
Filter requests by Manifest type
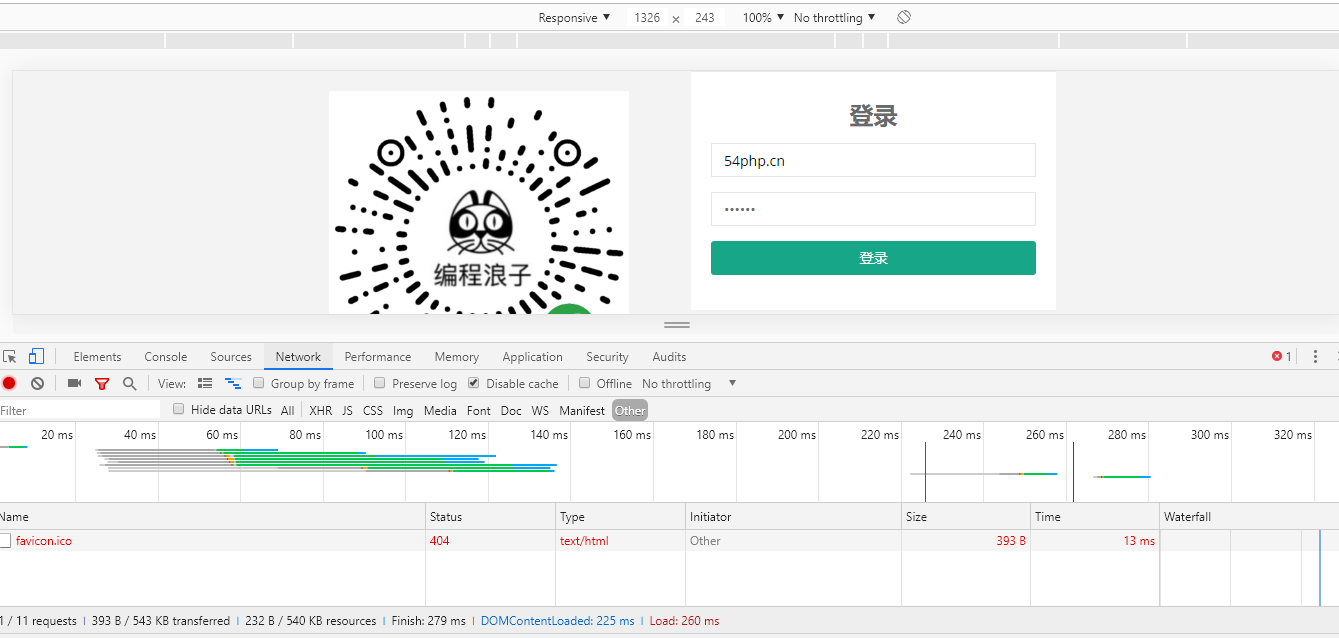(x=582, y=410)
